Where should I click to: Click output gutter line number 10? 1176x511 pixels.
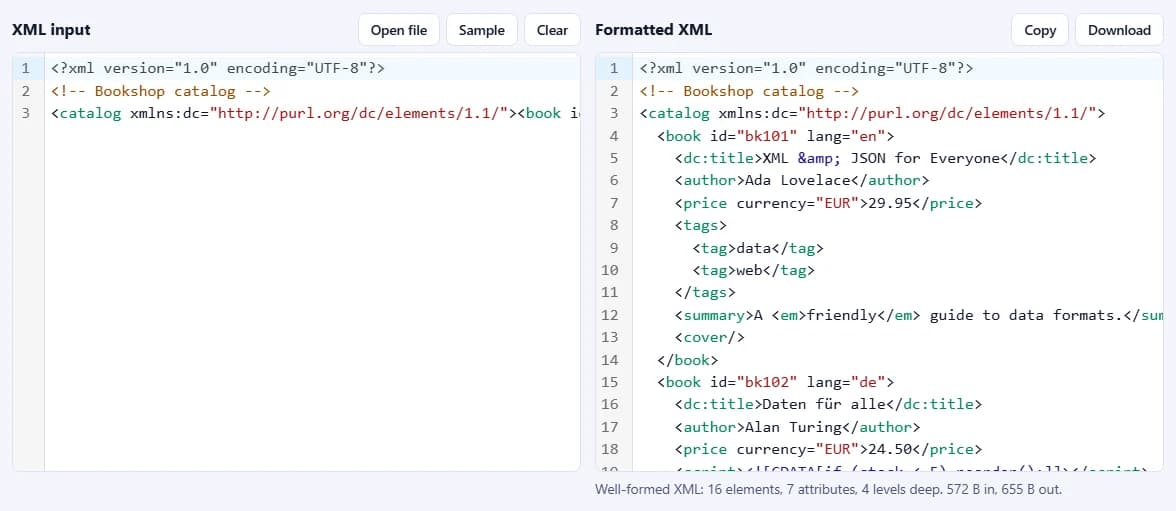tap(610, 270)
